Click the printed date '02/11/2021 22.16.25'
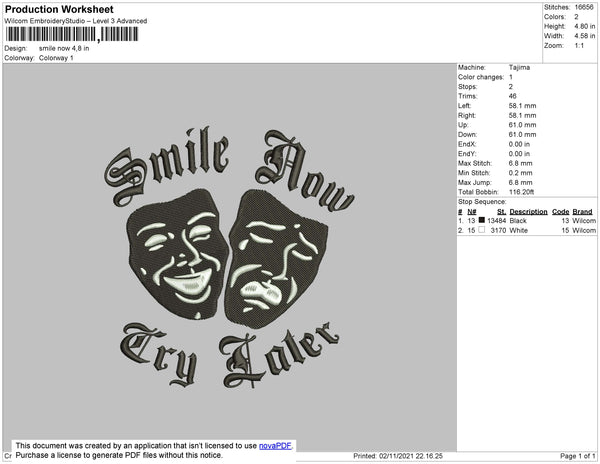 click(411, 456)
